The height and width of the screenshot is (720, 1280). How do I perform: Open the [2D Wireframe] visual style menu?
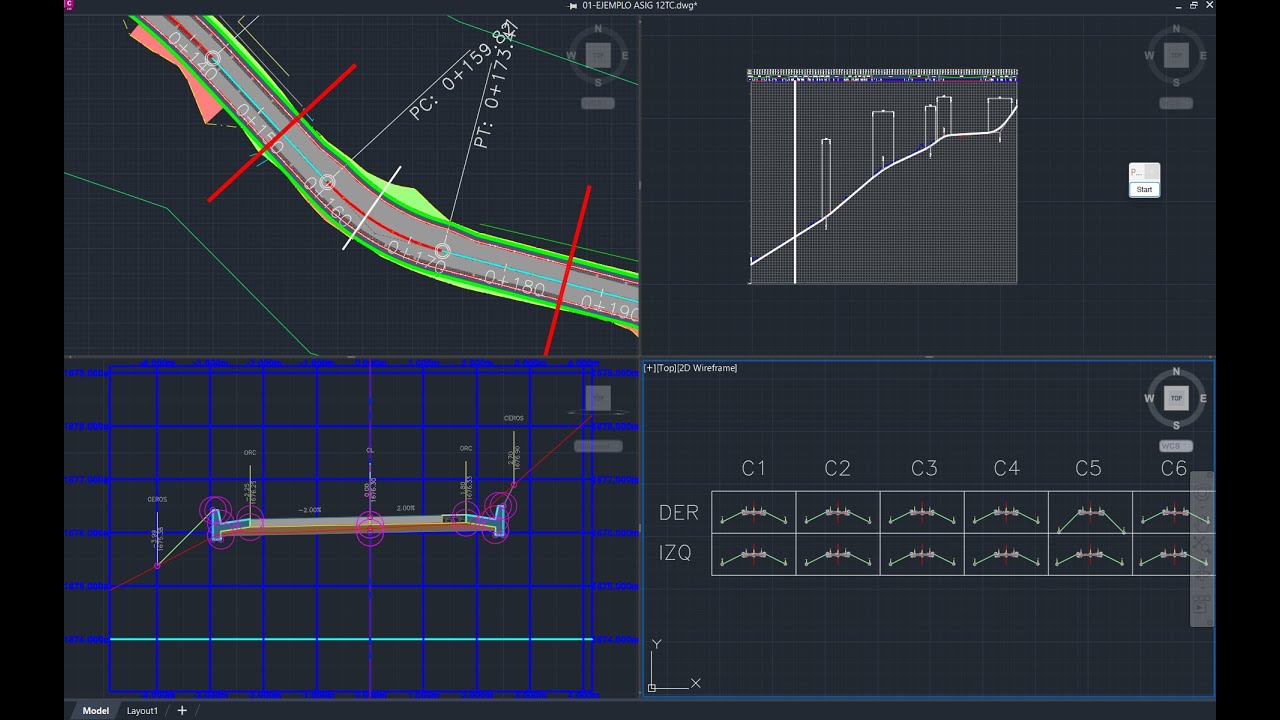tap(708, 368)
